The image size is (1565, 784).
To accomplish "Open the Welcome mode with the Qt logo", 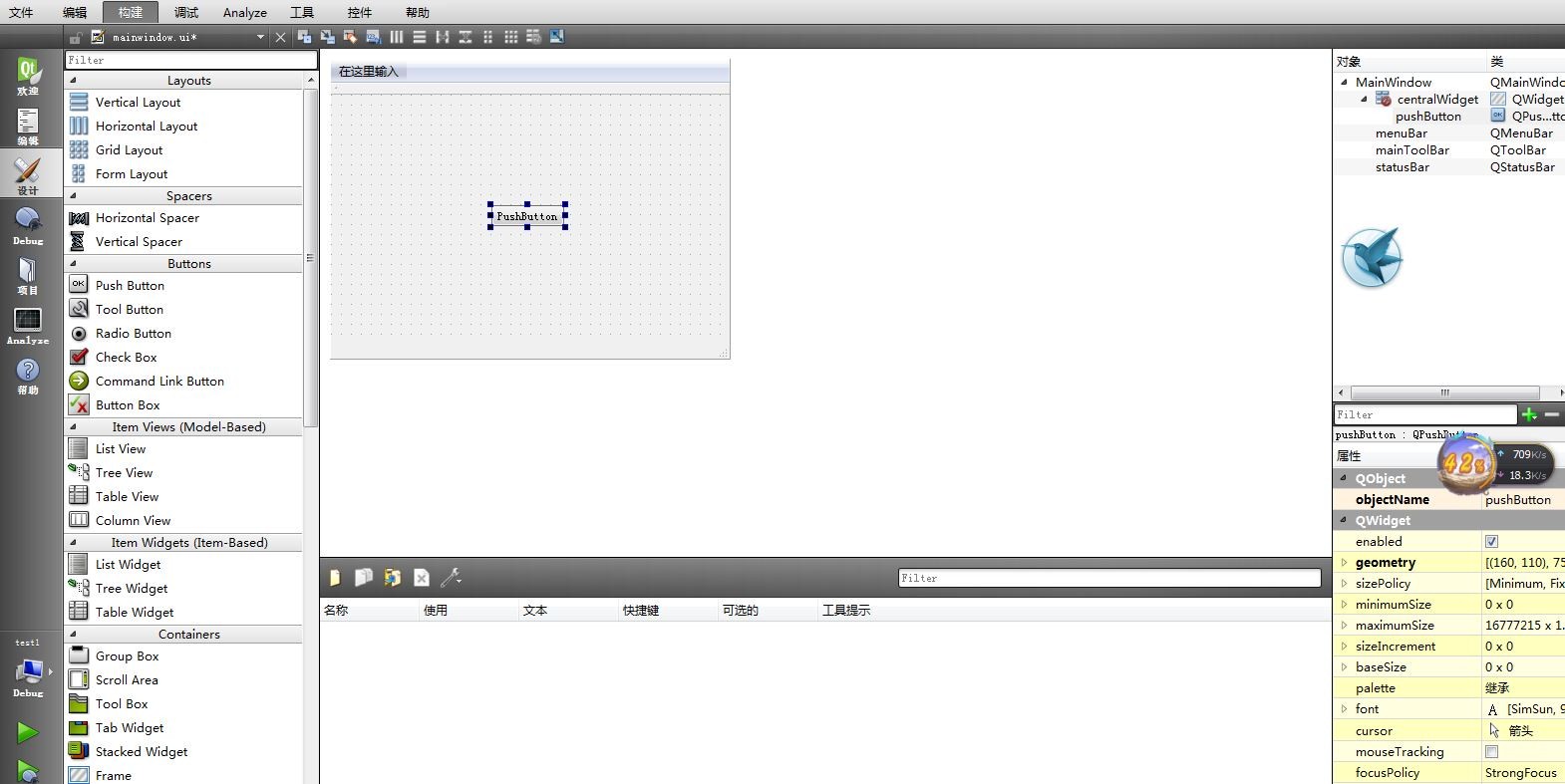I will [x=28, y=77].
